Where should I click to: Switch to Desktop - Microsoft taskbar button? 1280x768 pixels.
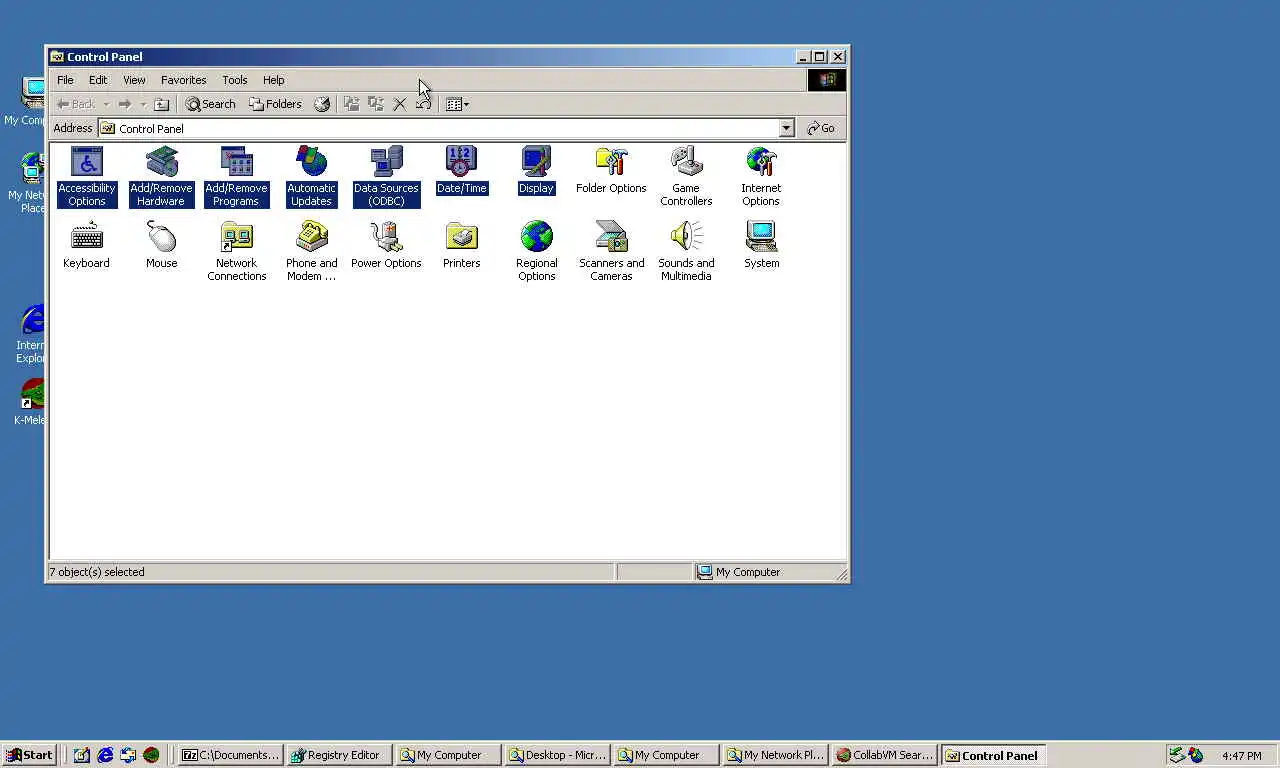[558, 755]
